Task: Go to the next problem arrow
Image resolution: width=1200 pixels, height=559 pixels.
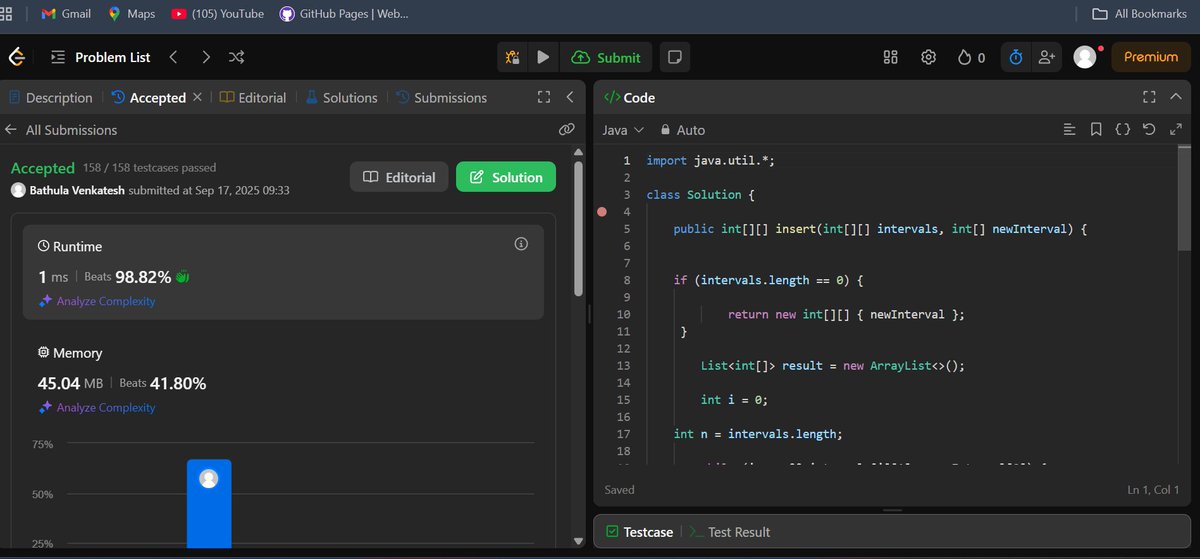Action: coord(206,57)
